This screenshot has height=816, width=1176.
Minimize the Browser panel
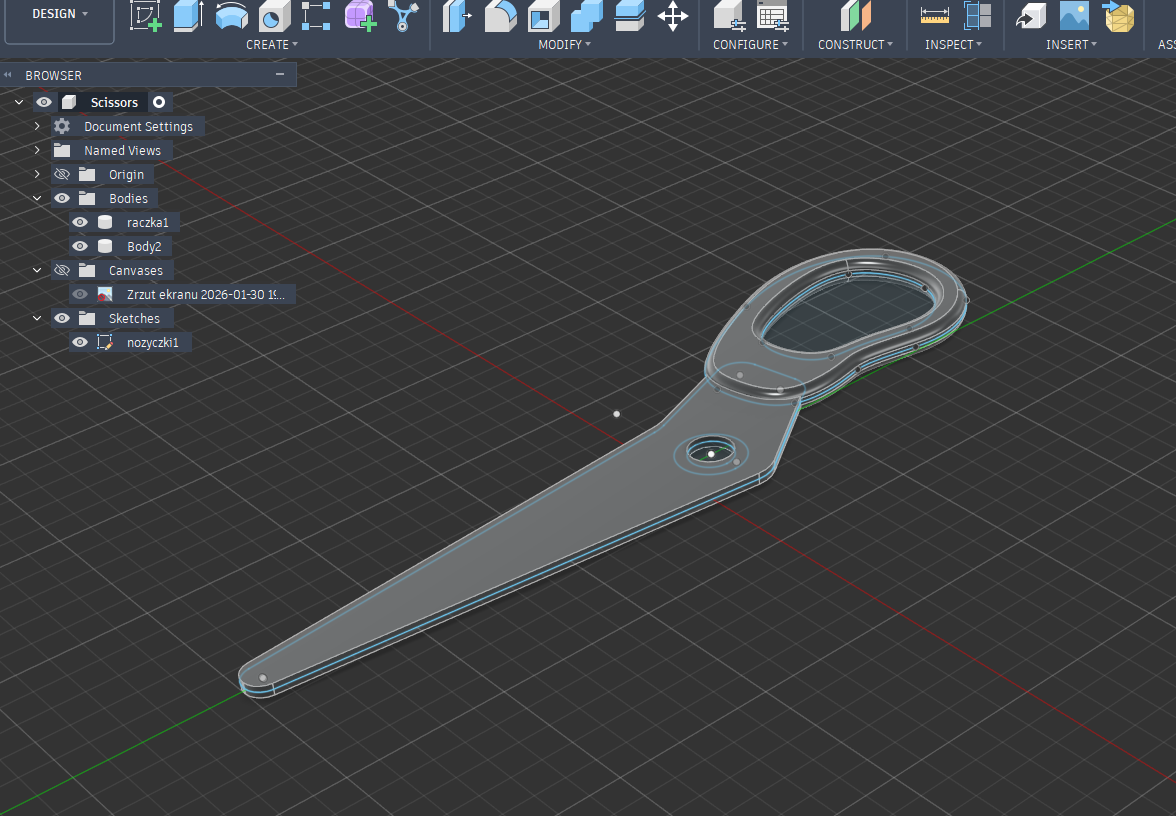279,75
